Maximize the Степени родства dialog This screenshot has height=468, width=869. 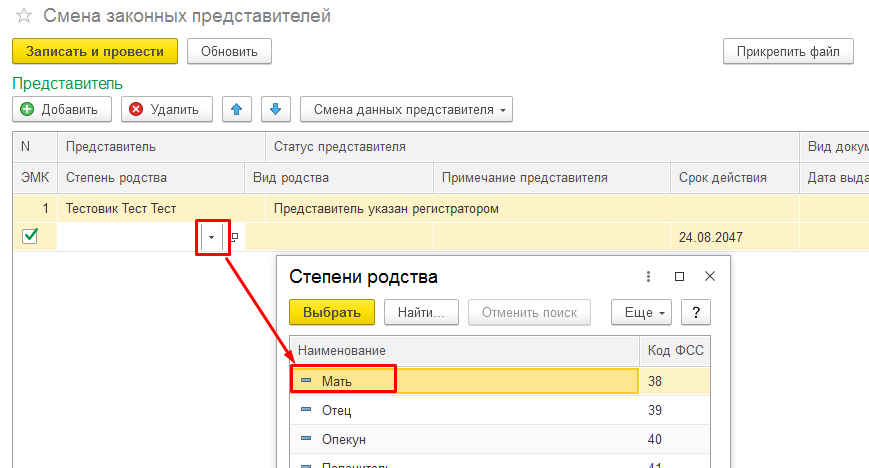point(679,276)
